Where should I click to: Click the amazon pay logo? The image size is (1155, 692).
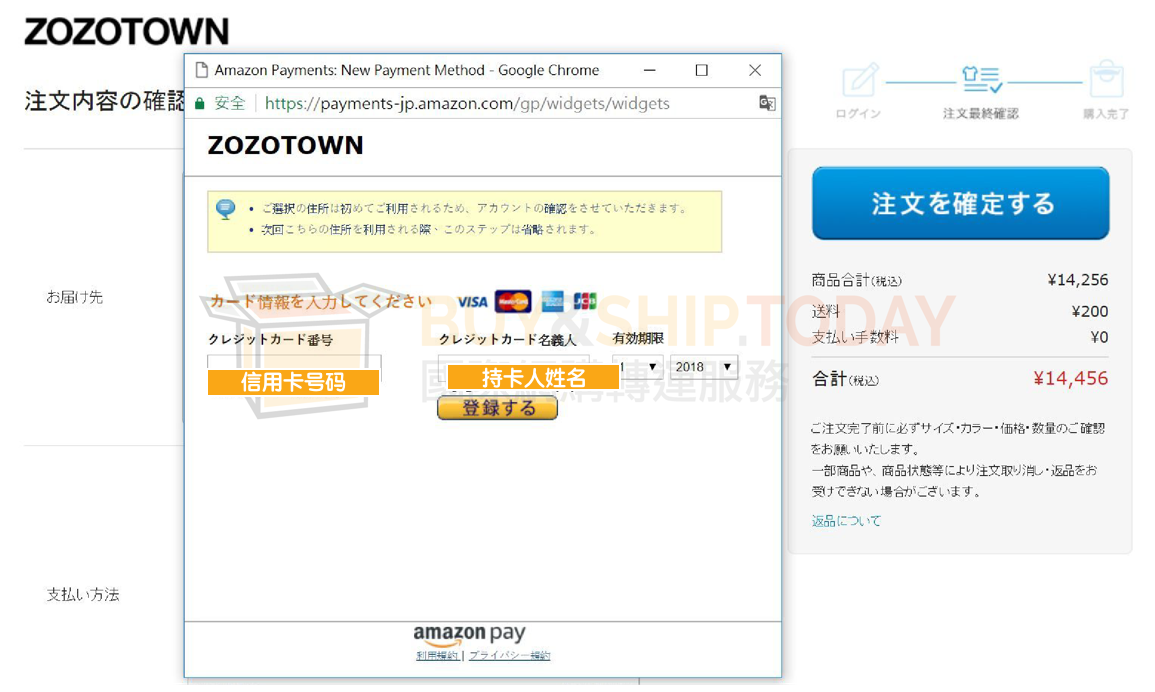469,635
